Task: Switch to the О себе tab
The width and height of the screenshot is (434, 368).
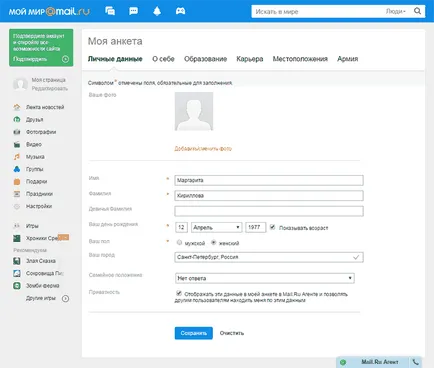Action: tap(163, 59)
